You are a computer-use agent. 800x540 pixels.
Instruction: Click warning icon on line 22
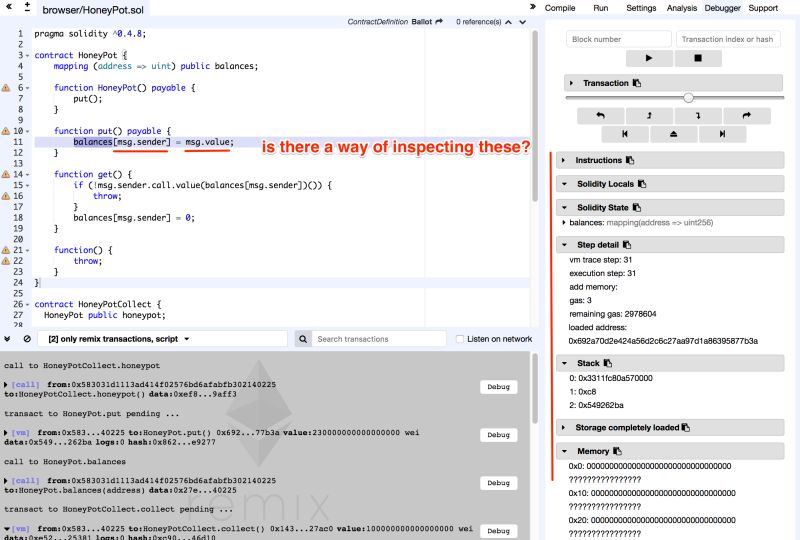6,261
